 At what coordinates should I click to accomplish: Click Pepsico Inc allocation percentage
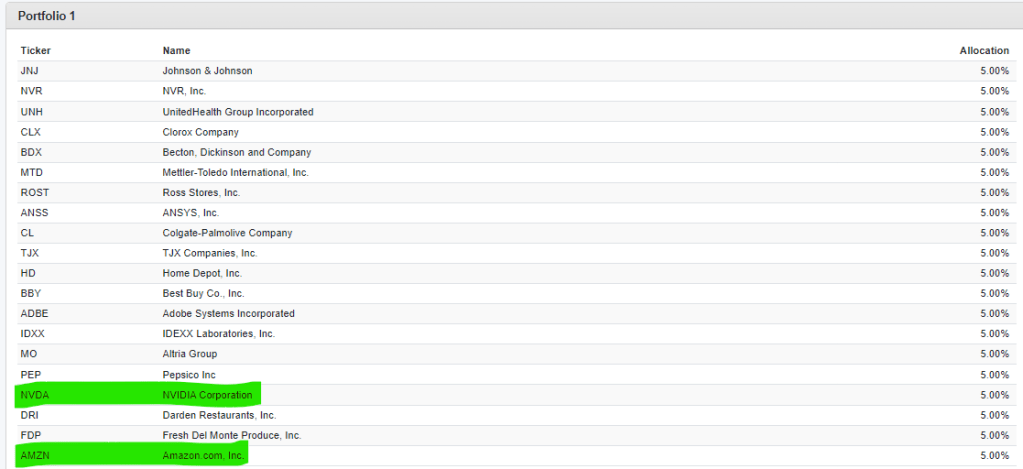pos(993,374)
